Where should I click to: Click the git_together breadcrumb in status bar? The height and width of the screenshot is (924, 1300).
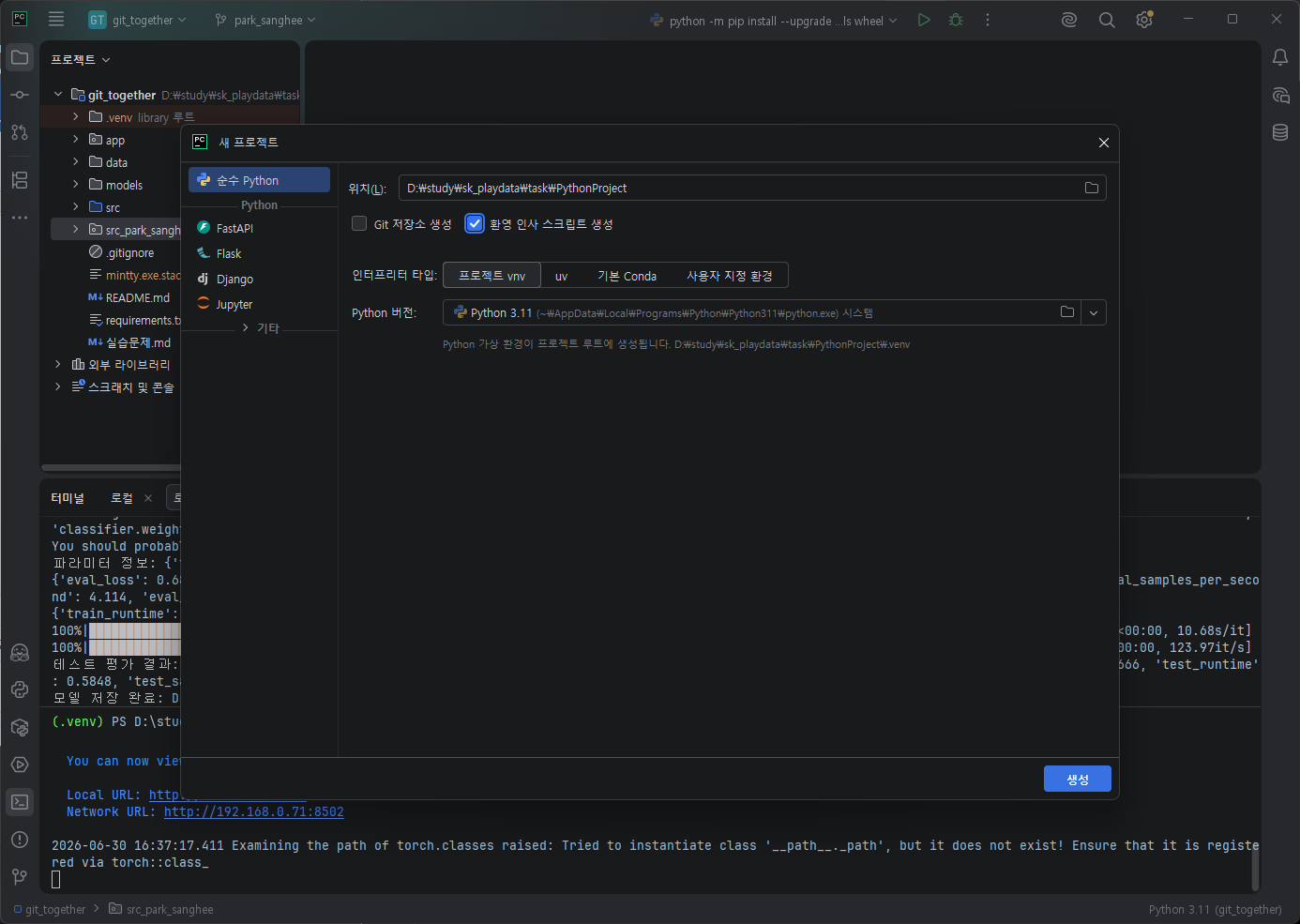(50, 909)
